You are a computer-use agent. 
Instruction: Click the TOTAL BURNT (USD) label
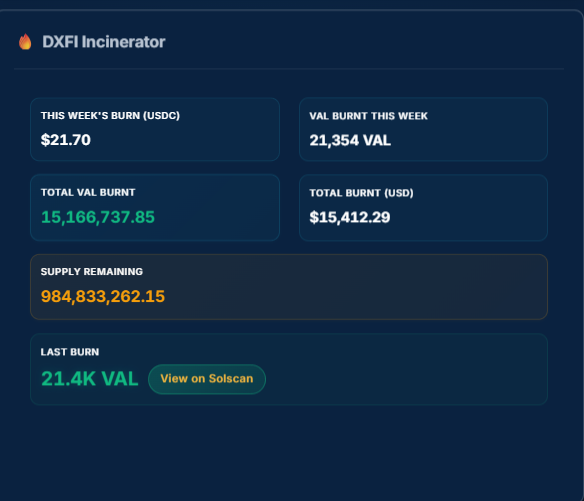(x=361, y=193)
